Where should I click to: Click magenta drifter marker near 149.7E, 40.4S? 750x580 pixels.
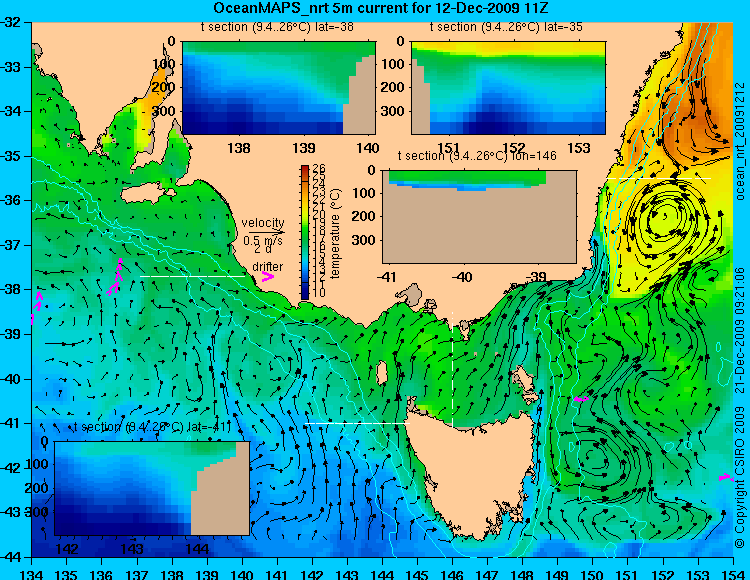pos(581,398)
